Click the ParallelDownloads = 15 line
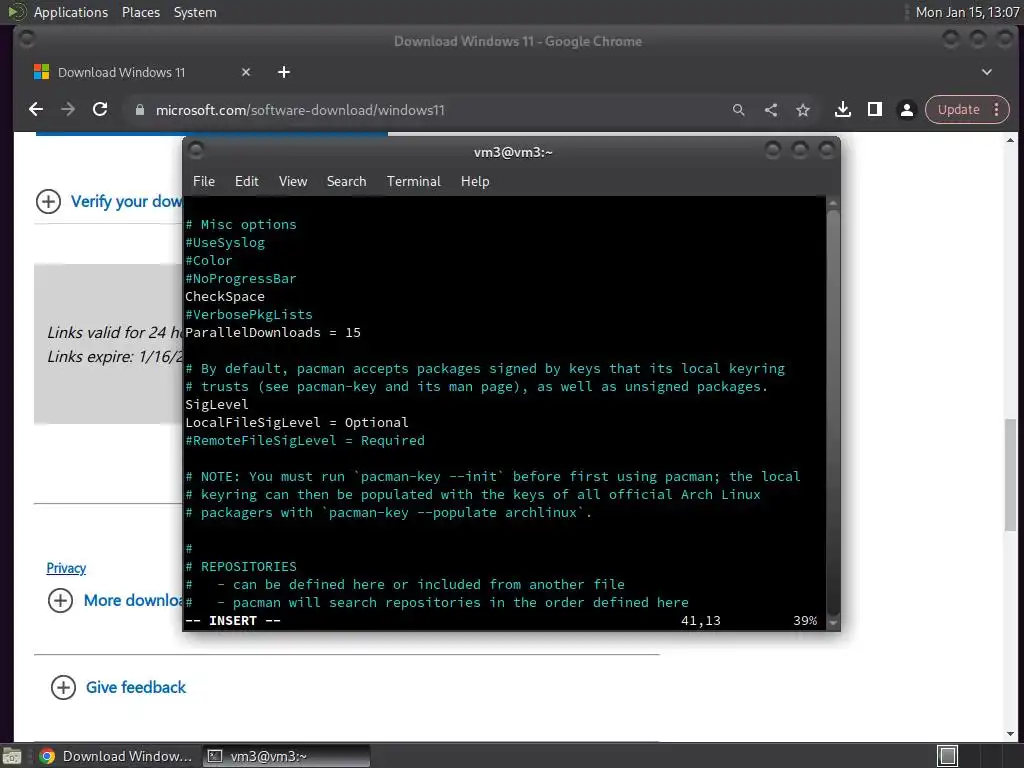This screenshot has height=768, width=1024. click(x=273, y=332)
